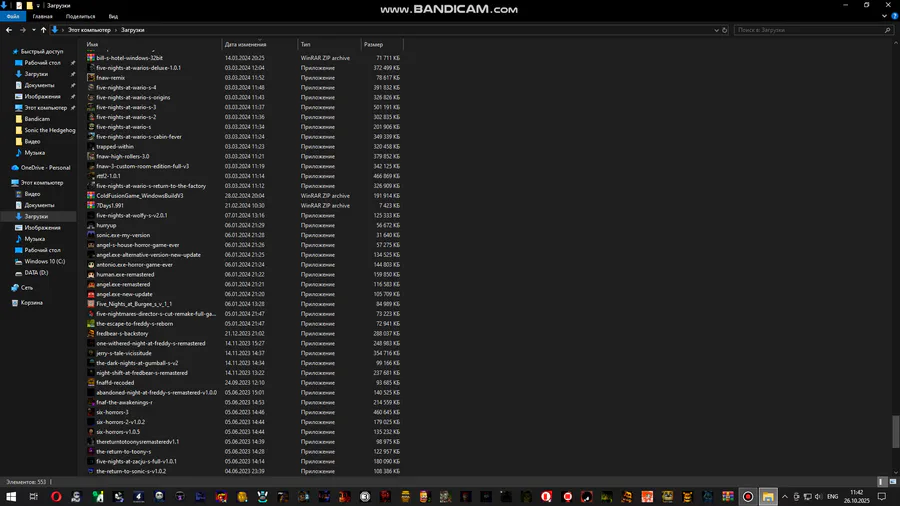Focus the Поиск в: Загрузки search field

coord(809,30)
